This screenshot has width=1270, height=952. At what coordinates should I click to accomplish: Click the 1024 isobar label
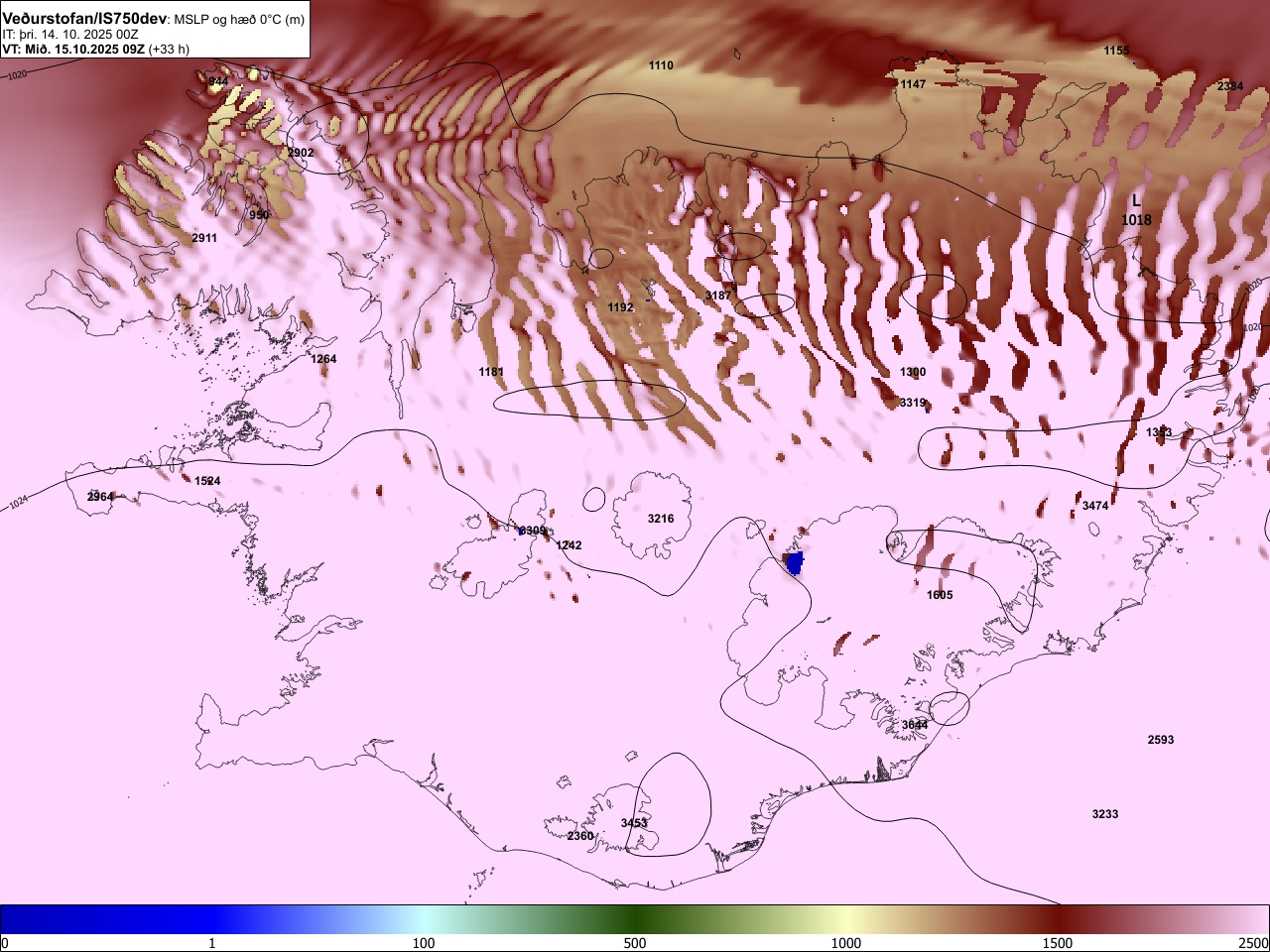click(18, 503)
